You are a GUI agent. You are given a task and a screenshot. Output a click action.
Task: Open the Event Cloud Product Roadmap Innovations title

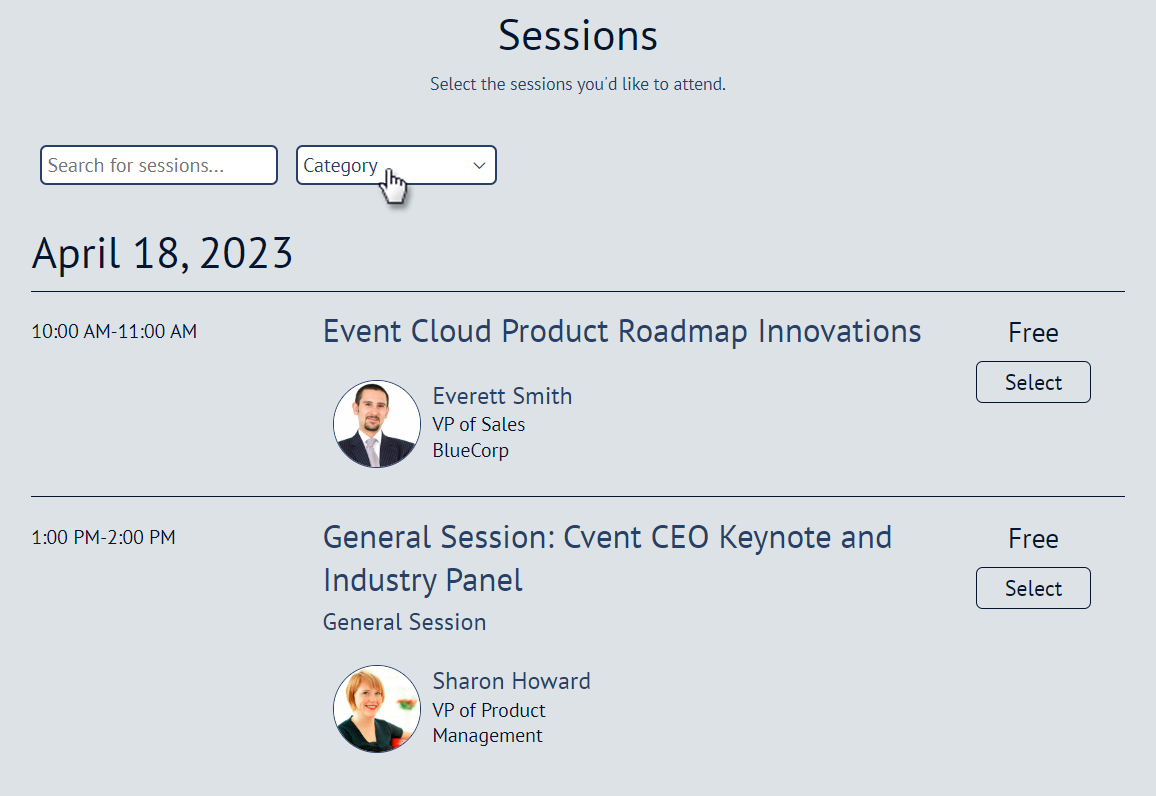[x=621, y=331]
